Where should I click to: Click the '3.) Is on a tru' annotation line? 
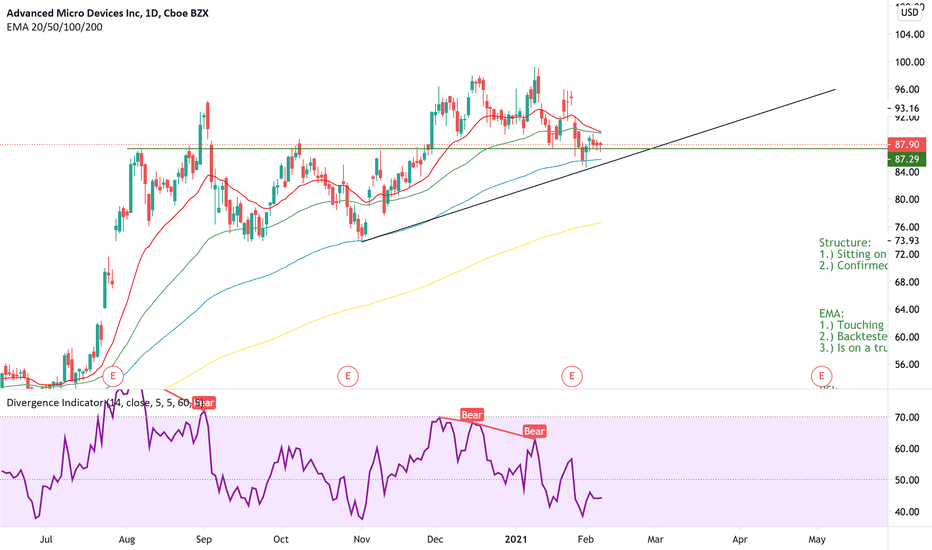click(x=853, y=347)
